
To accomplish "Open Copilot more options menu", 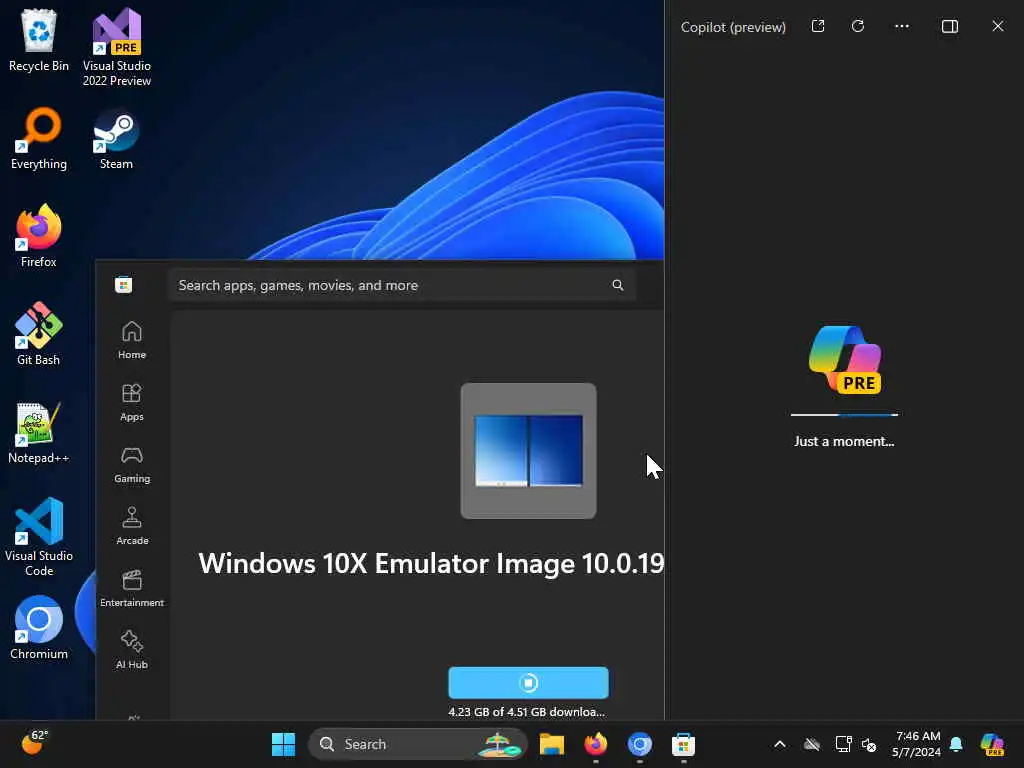I will click(902, 26).
